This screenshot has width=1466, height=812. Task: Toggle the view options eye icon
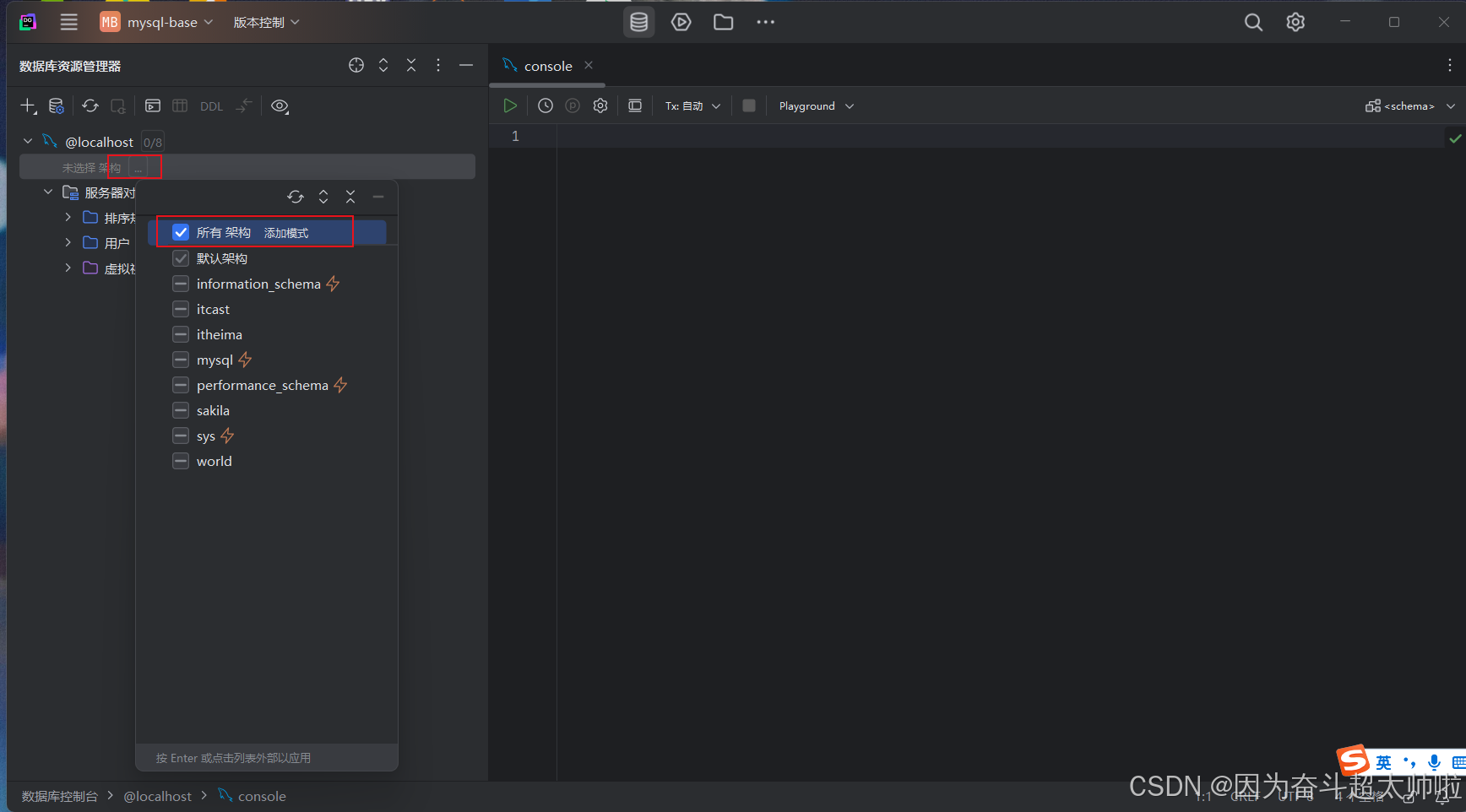tap(280, 106)
